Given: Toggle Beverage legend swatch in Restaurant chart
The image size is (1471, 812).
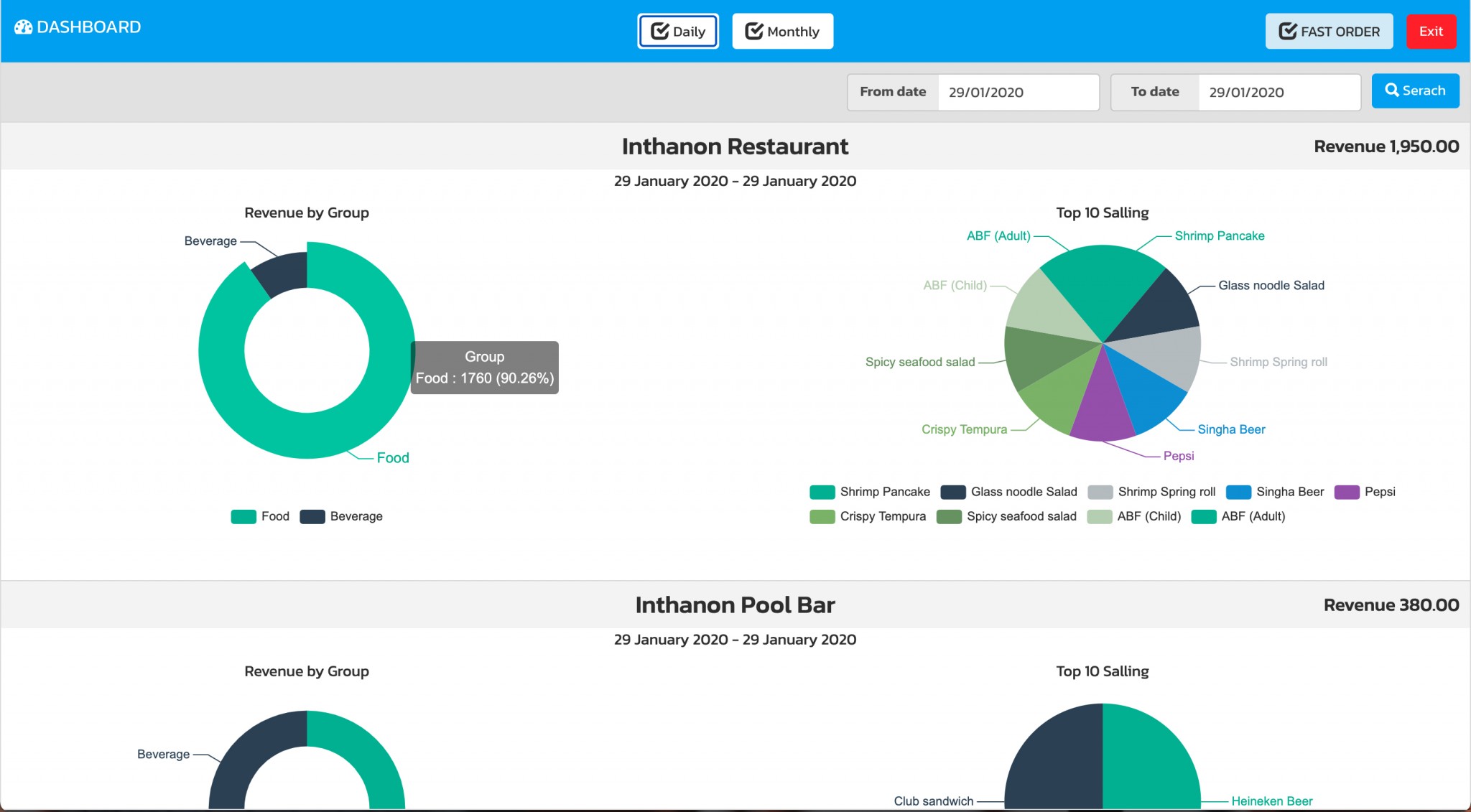Looking at the screenshot, I should 312,516.
